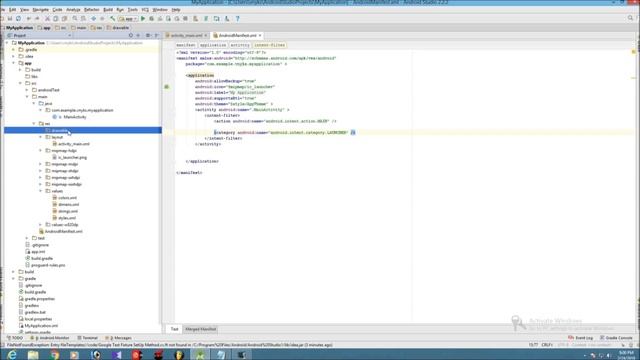This screenshot has width=640, height=360.
Task: Open File Explorer from taskbar
Action: pyautogui.click(x=33, y=355)
